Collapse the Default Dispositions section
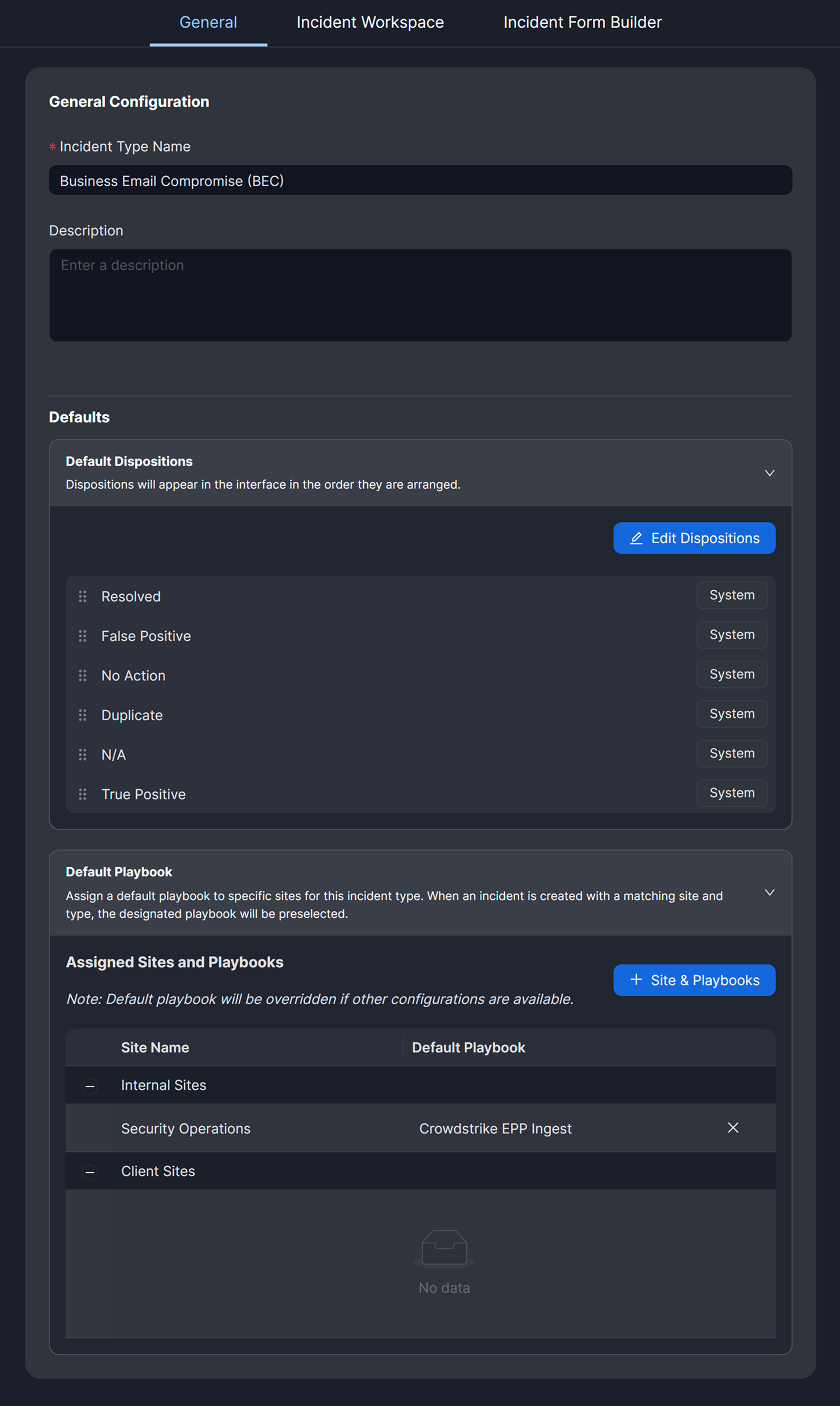The height and width of the screenshot is (1406, 840). click(769, 473)
